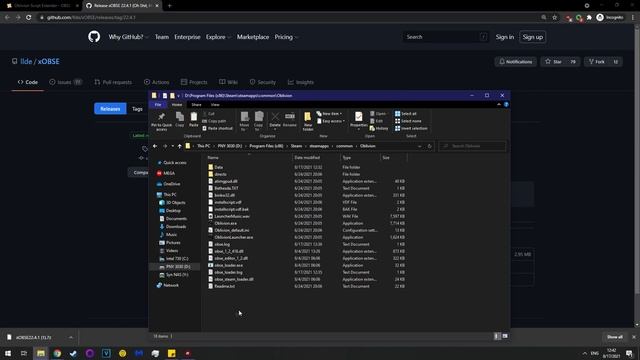The width and height of the screenshot is (640, 360).
Task: Click Invert selection in the ribbon
Action: (x=411, y=129)
